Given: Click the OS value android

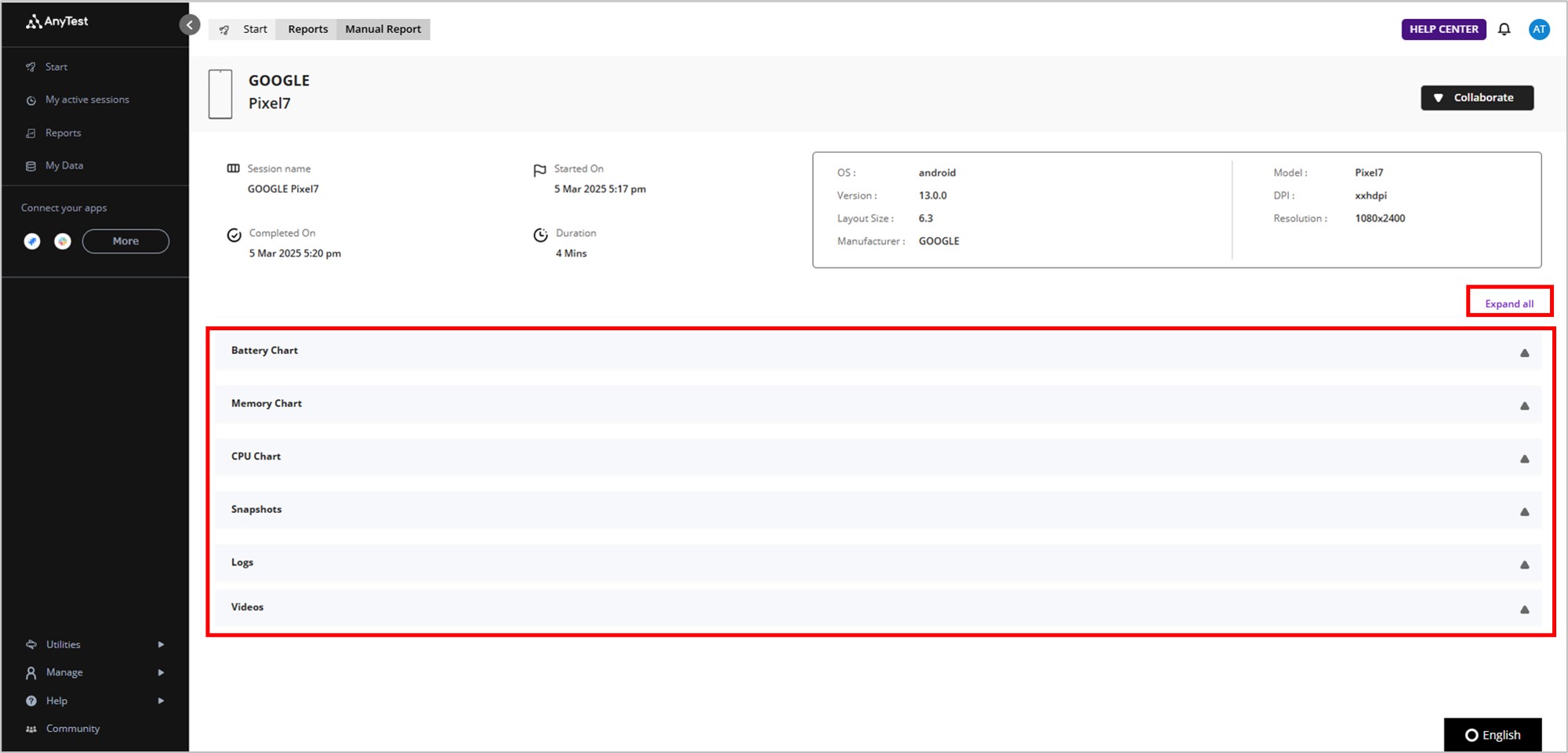Looking at the screenshot, I should point(937,173).
